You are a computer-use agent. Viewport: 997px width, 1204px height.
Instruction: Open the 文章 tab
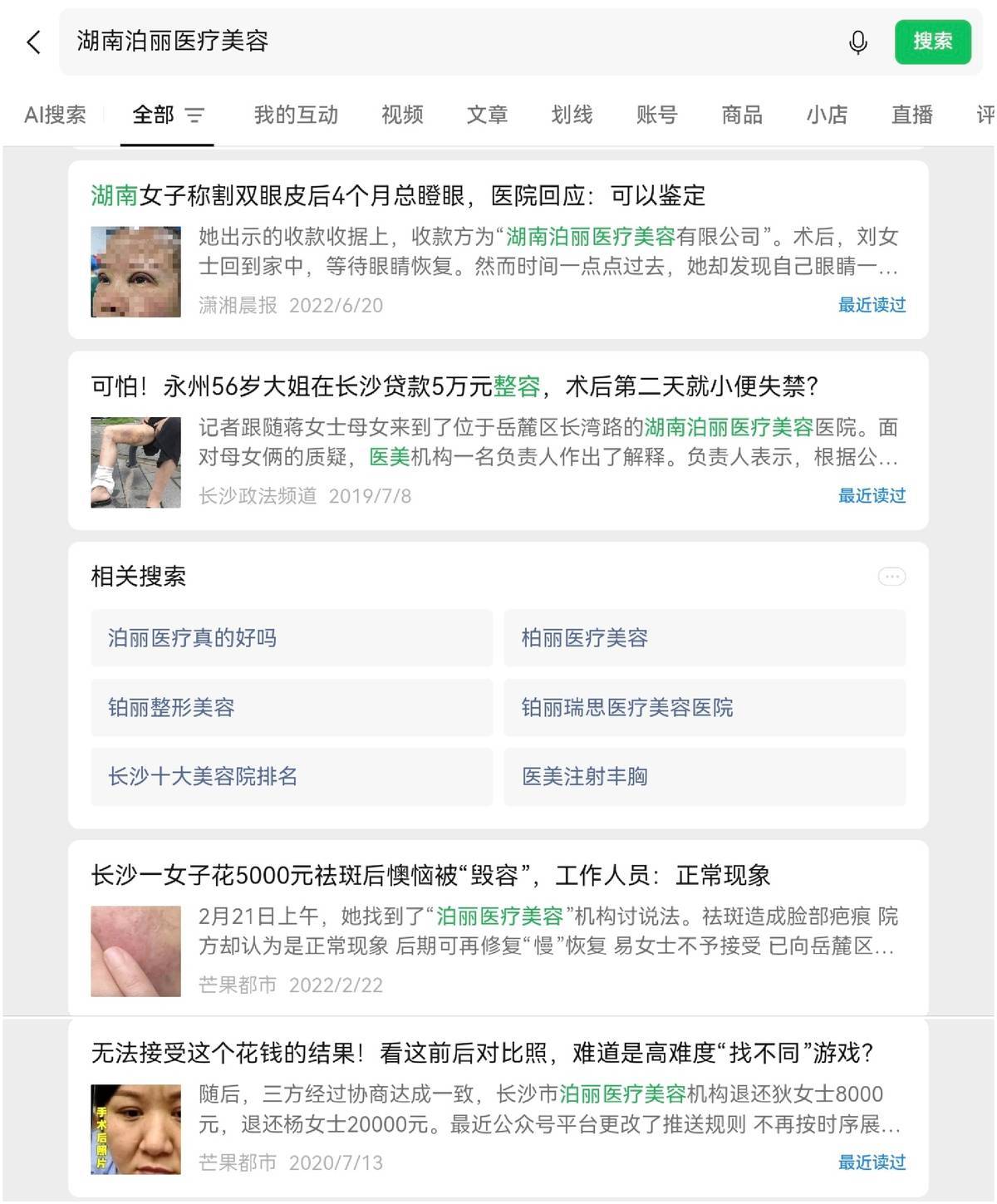(x=487, y=115)
